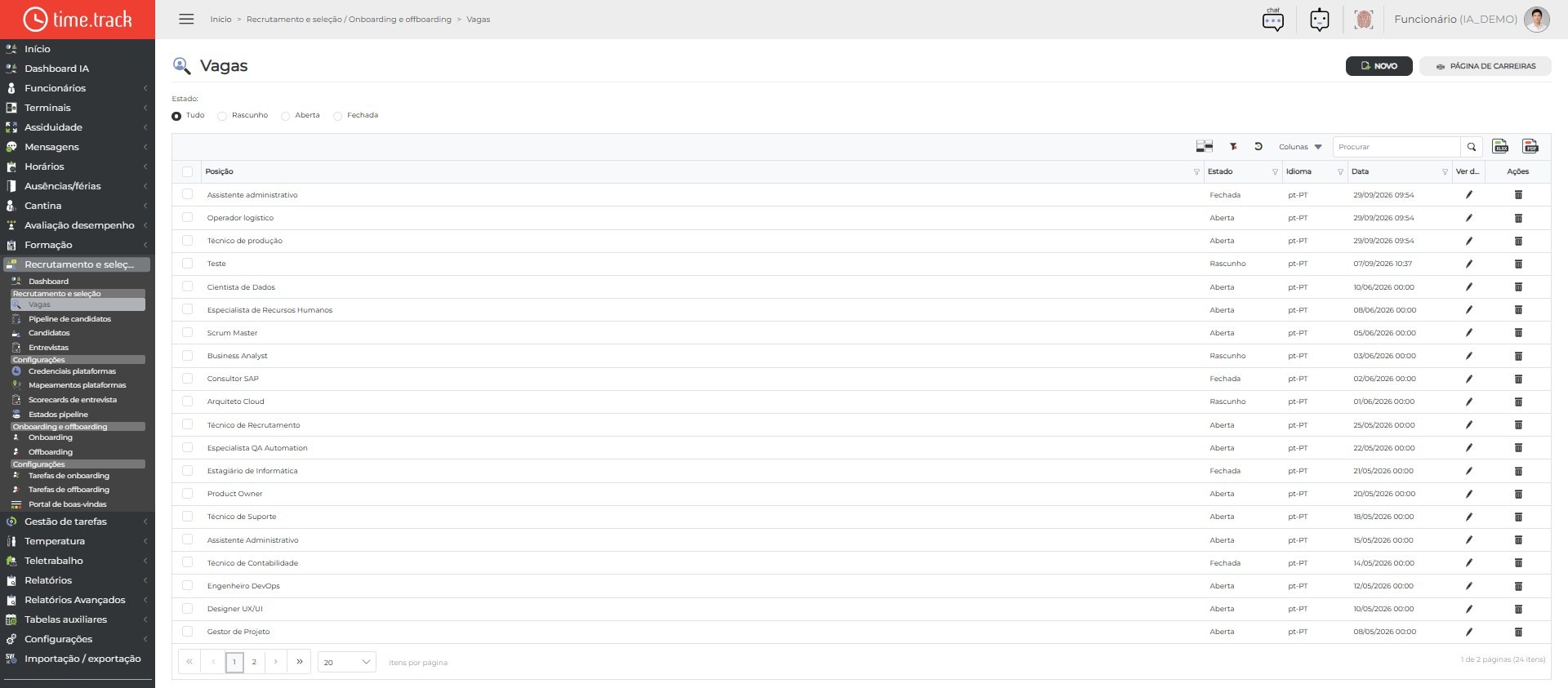Select the Aberta state radio button
The image size is (1568, 688).
pyautogui.click(x=286, y=116)
